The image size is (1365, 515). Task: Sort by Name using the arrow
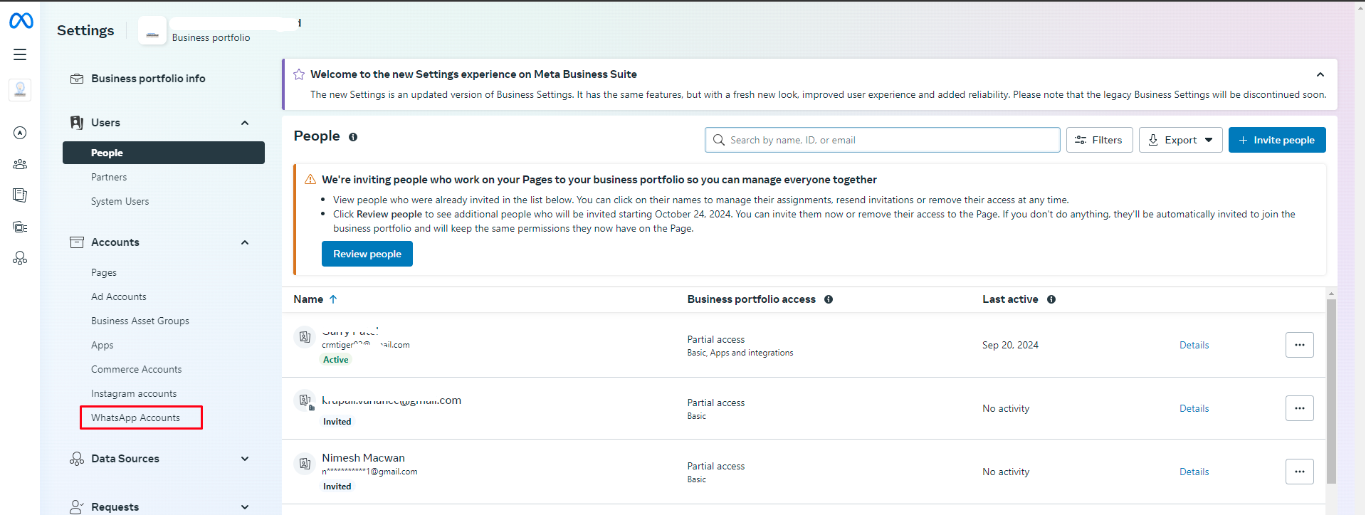pos(333,299)
